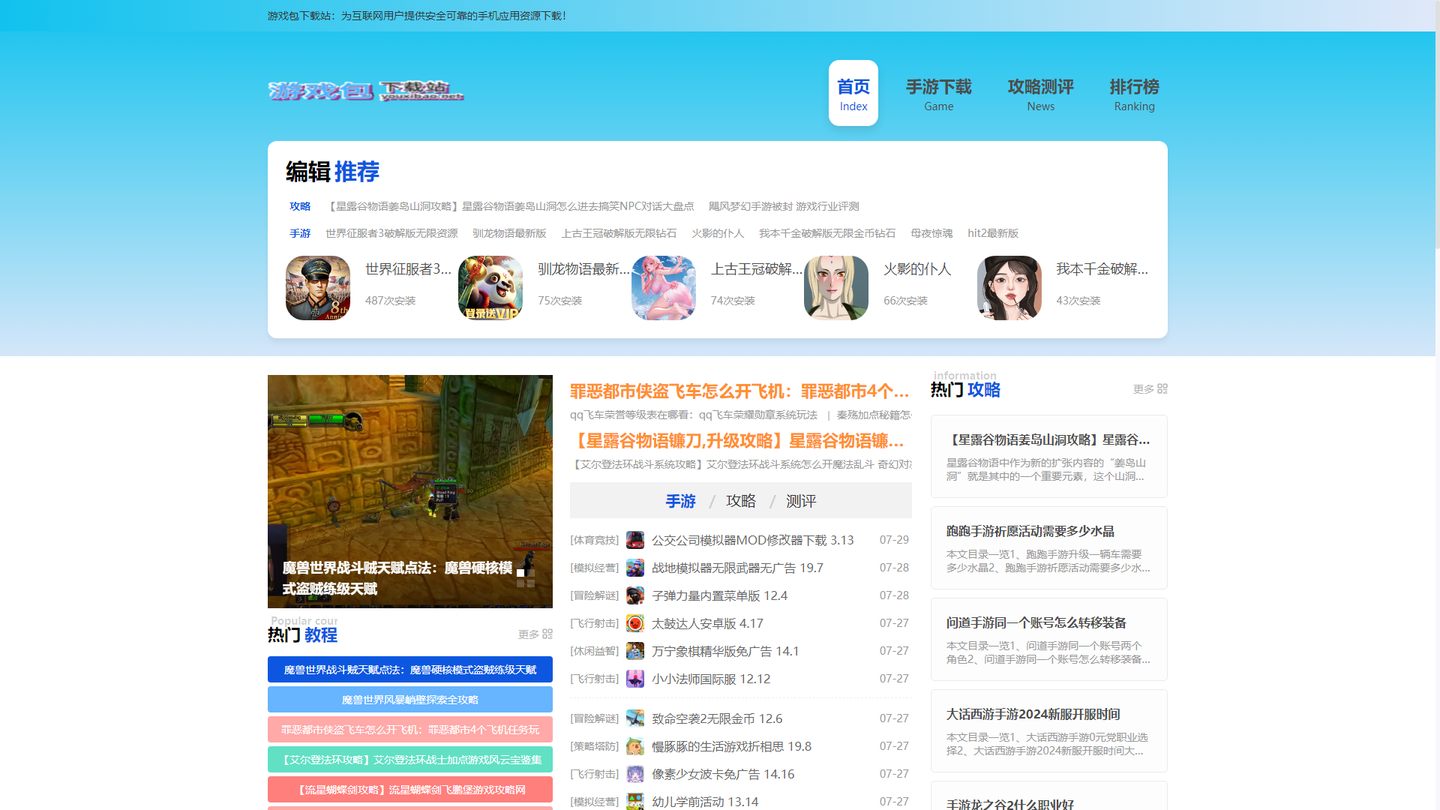Open 慵豚豚的生活游戏折相思 19.8 link
Viewport: 1440px width, 810px height.
pos(732,746)
